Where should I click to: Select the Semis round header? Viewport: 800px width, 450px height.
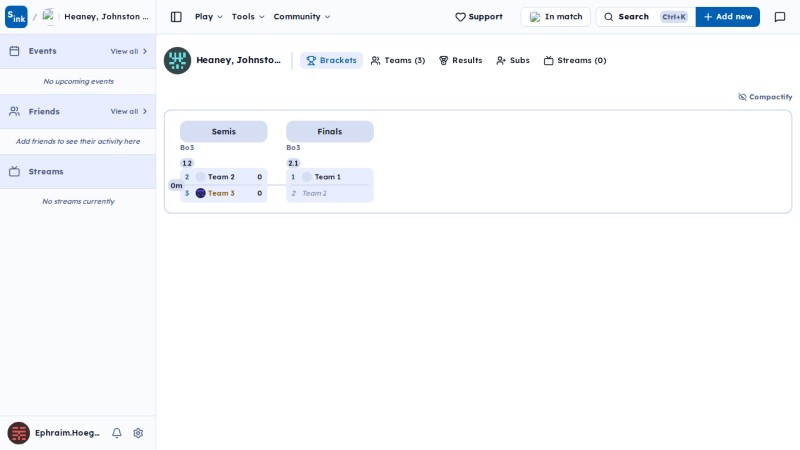pos(223,132)
